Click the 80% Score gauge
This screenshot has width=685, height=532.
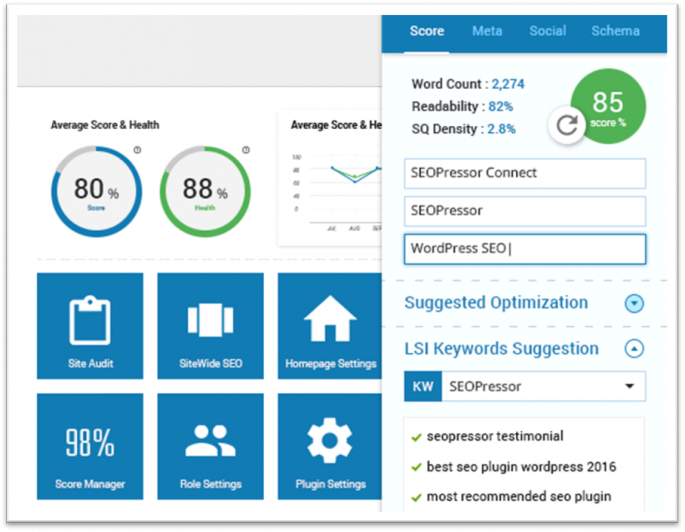(x=96, y=191)
